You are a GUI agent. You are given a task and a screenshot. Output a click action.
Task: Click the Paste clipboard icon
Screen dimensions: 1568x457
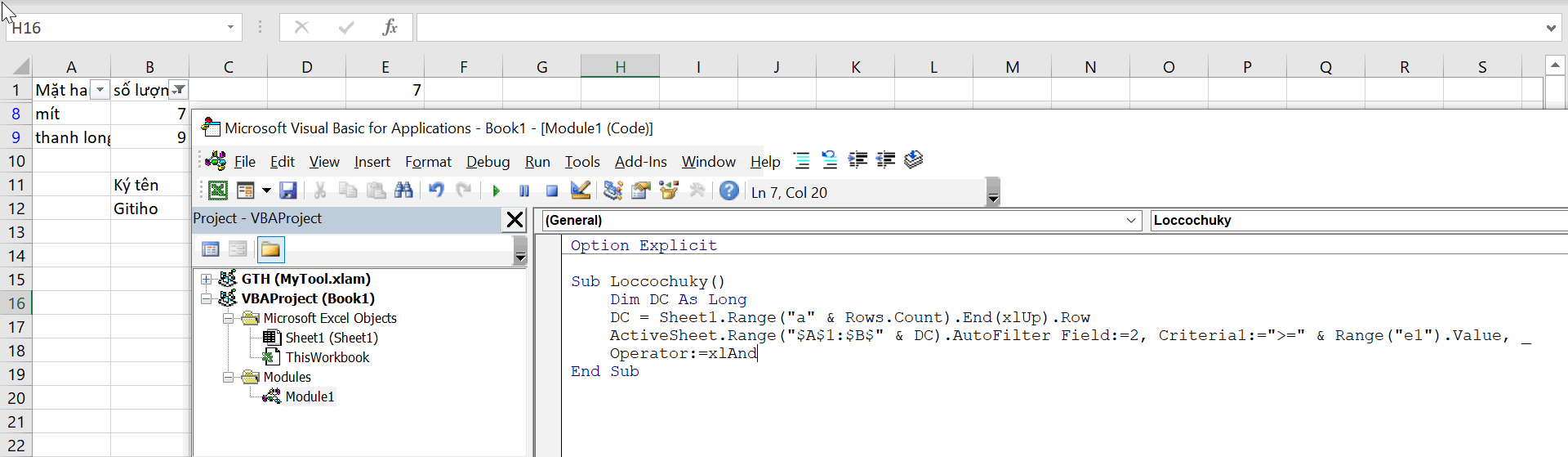(x=376, y=191)
